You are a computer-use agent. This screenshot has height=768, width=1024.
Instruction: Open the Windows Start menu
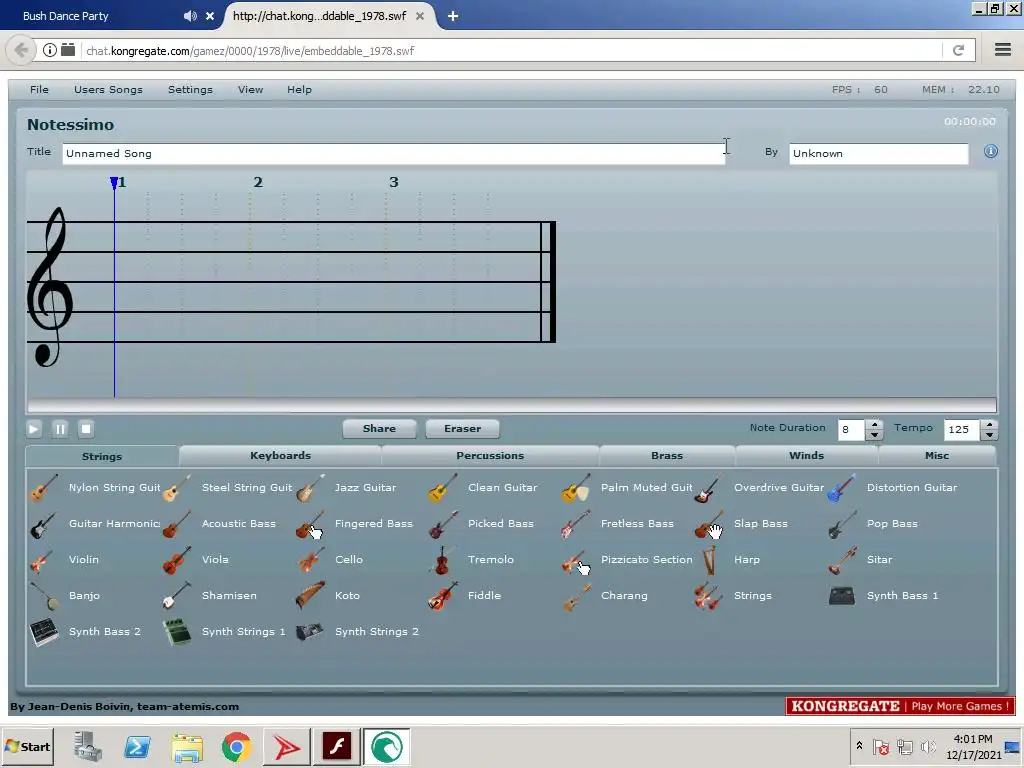pyautogui.click(x=27, y=747)
